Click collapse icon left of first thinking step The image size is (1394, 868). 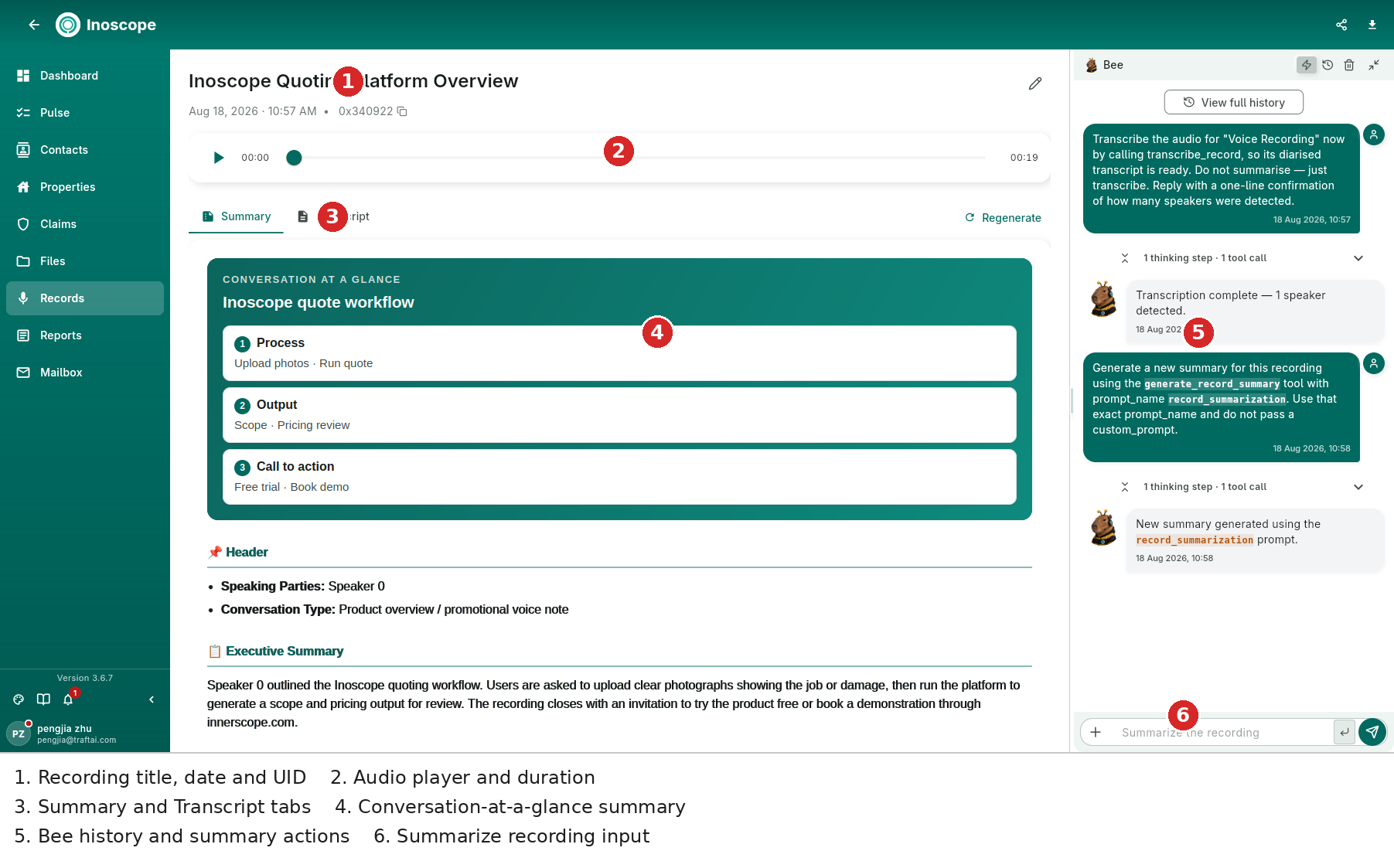[1125, 258]
